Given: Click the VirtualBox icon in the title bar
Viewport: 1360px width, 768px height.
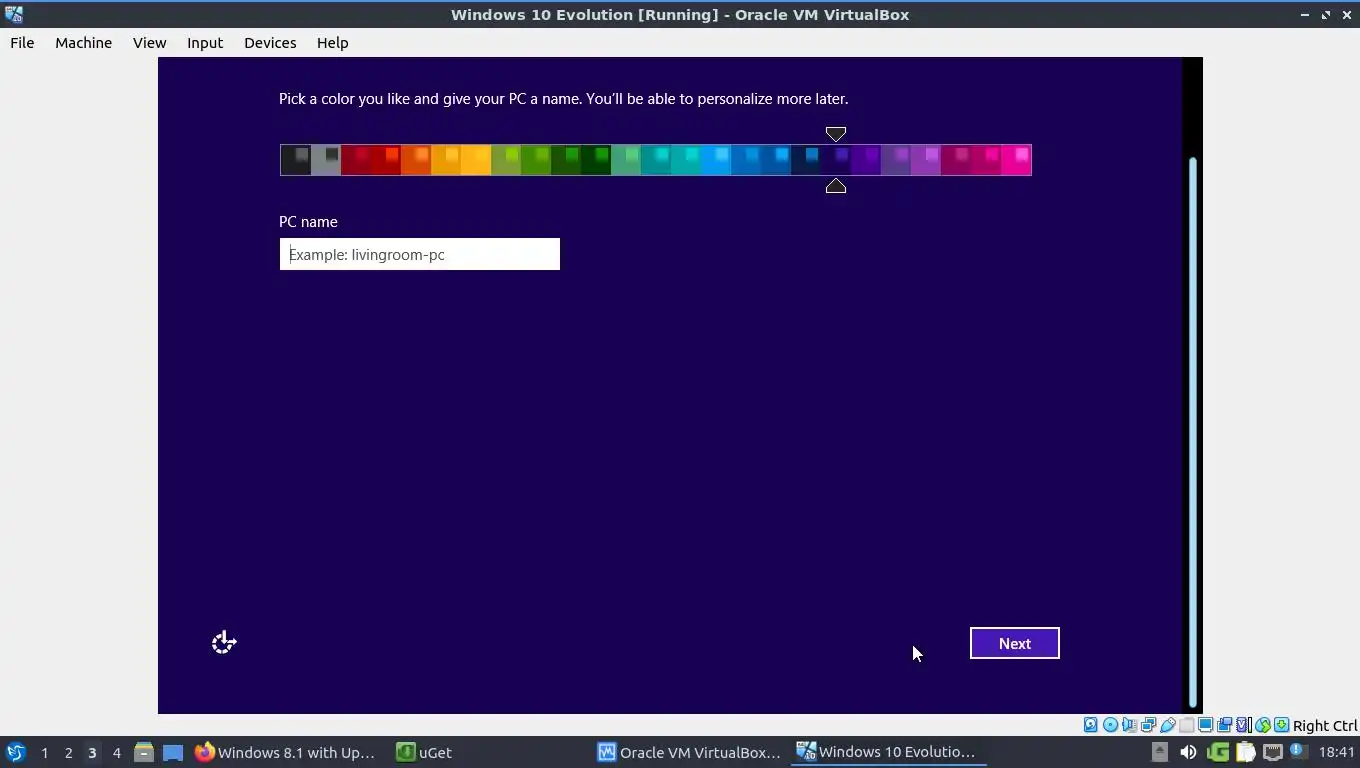Looking at the screenshot, I should coord(13,14).
